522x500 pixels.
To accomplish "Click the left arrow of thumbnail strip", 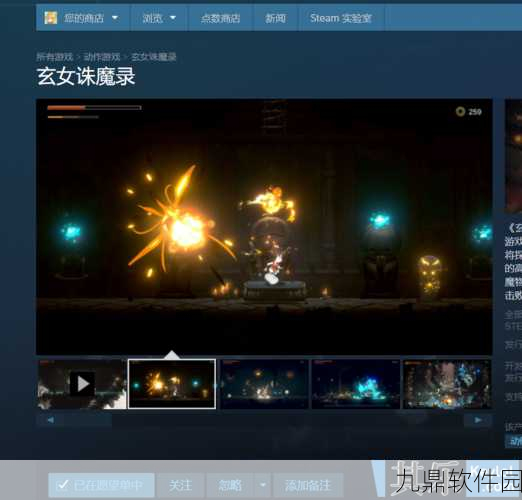I will click(50, 420).
